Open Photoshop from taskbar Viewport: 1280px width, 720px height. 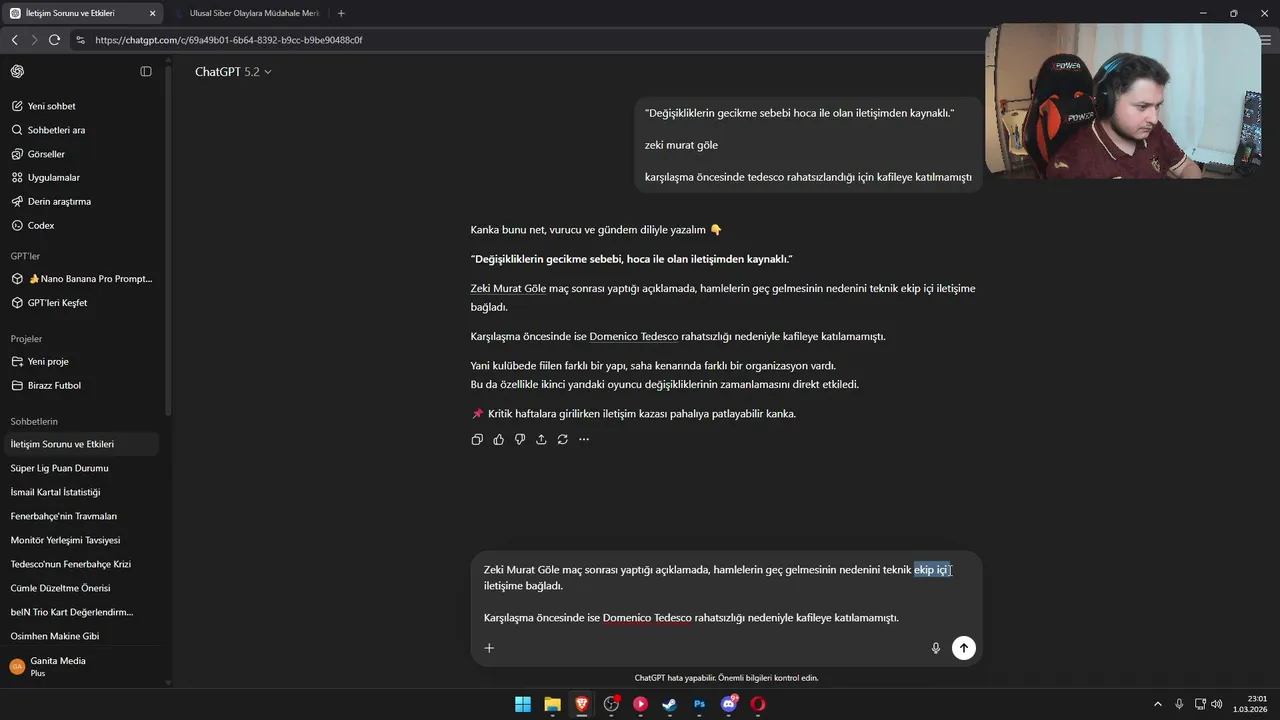700,704
